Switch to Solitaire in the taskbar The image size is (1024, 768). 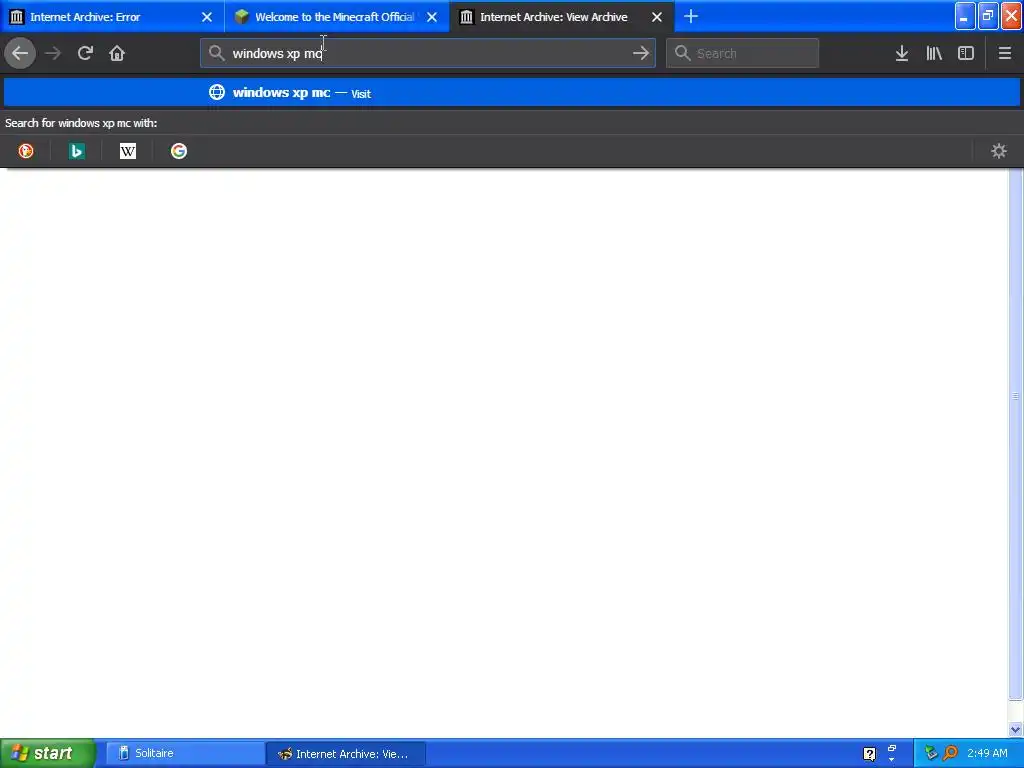coord(185,753)
